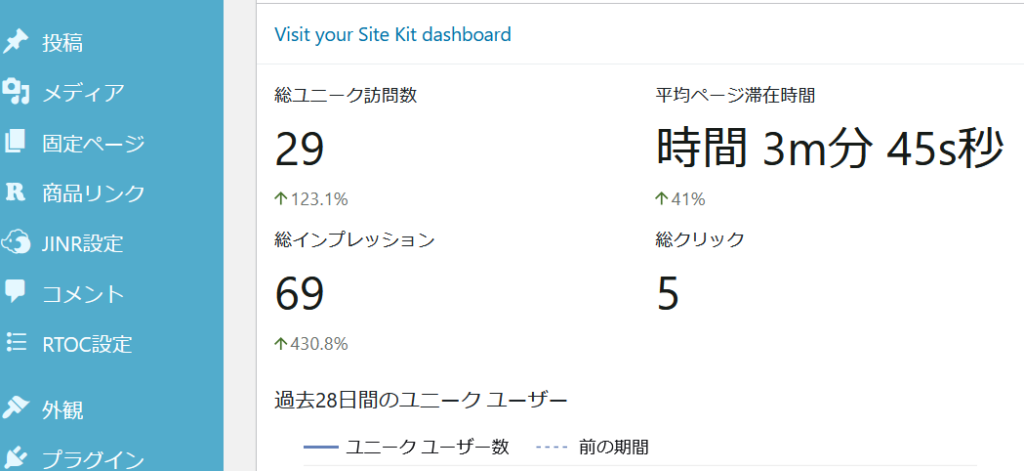This screenshot has width=1024, height=471.
Task: Follow the Visit your Site Kit dashboard link
Action: 392,34
